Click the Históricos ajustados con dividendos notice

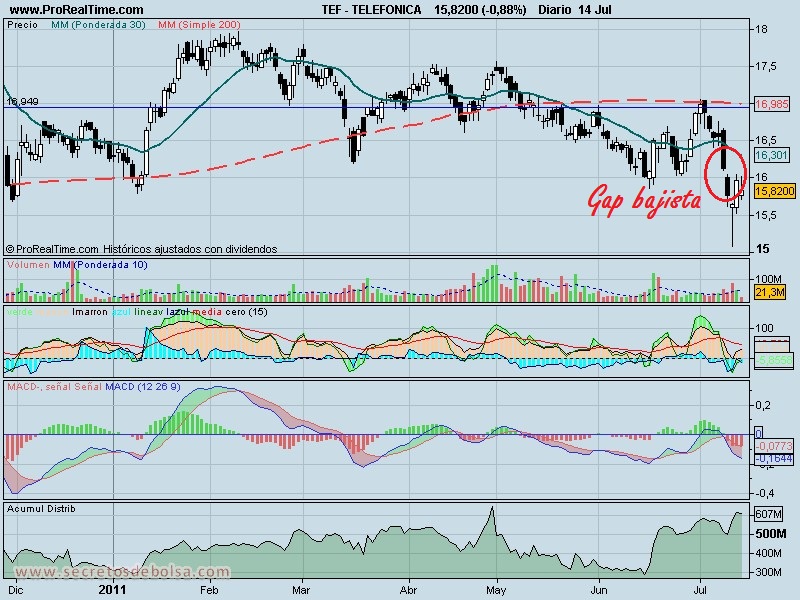pyautogui.click(x=190, y=249)
